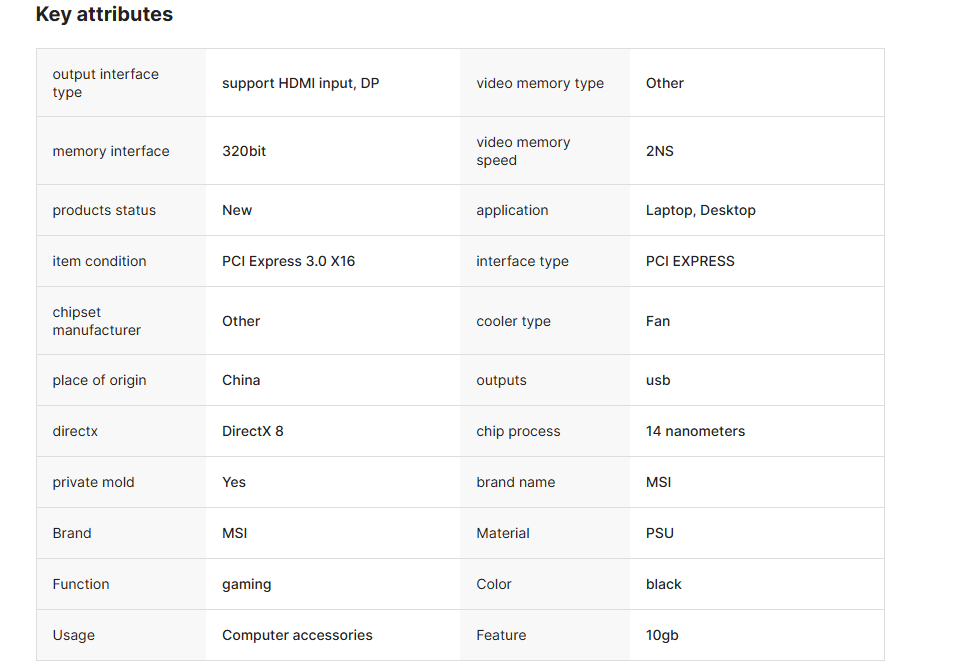The height and width of the screenshot is (671, 954).
Task: Click the private mold Yes value
Action: tap(234, 482)
